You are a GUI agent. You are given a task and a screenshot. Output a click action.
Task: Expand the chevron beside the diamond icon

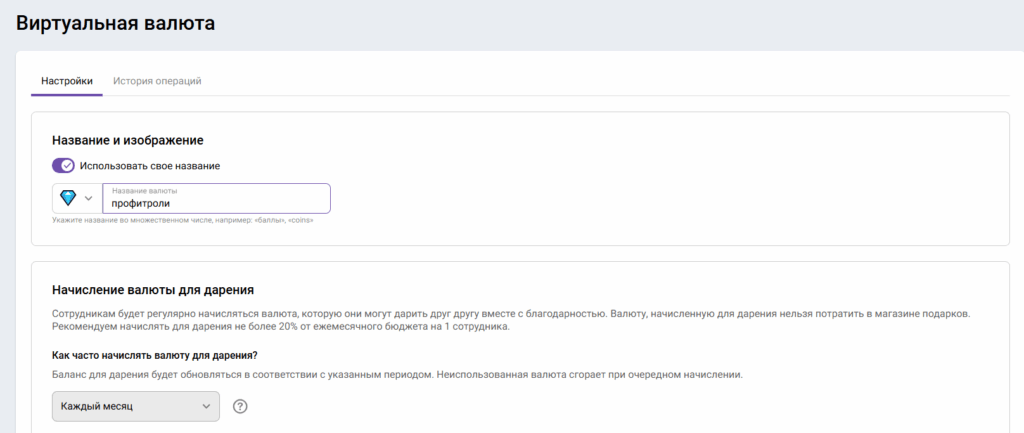pyautogui.click(x=88, y=198)
